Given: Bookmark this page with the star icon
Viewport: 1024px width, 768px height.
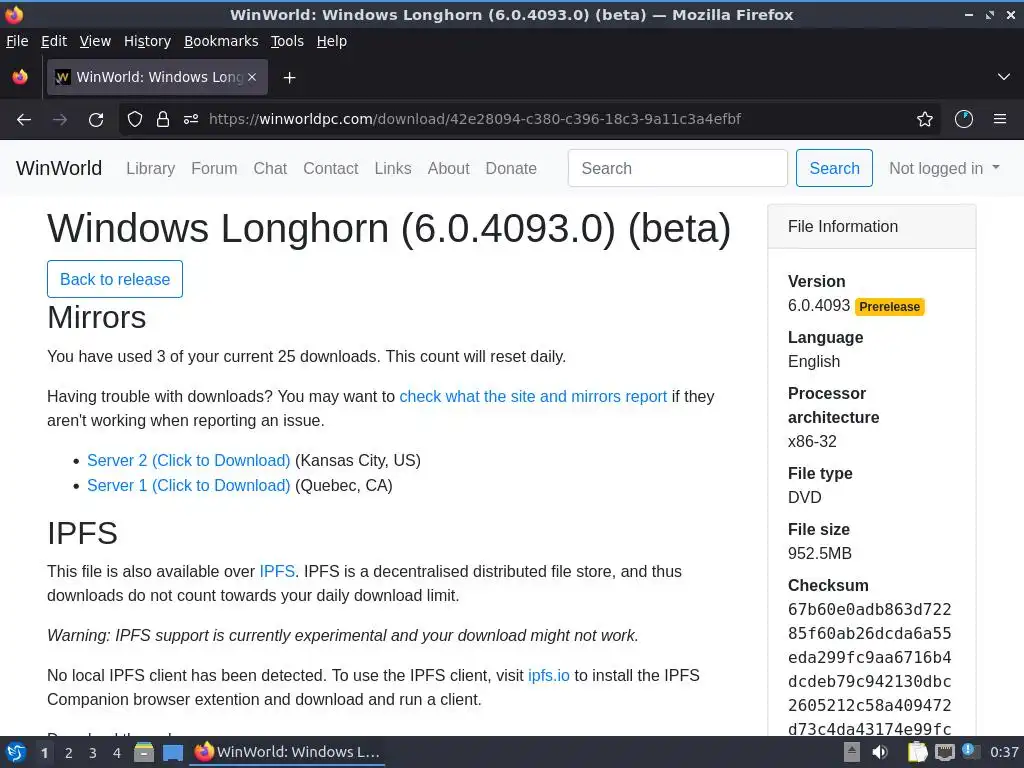Looking at the screenshot, I should 925,120.
